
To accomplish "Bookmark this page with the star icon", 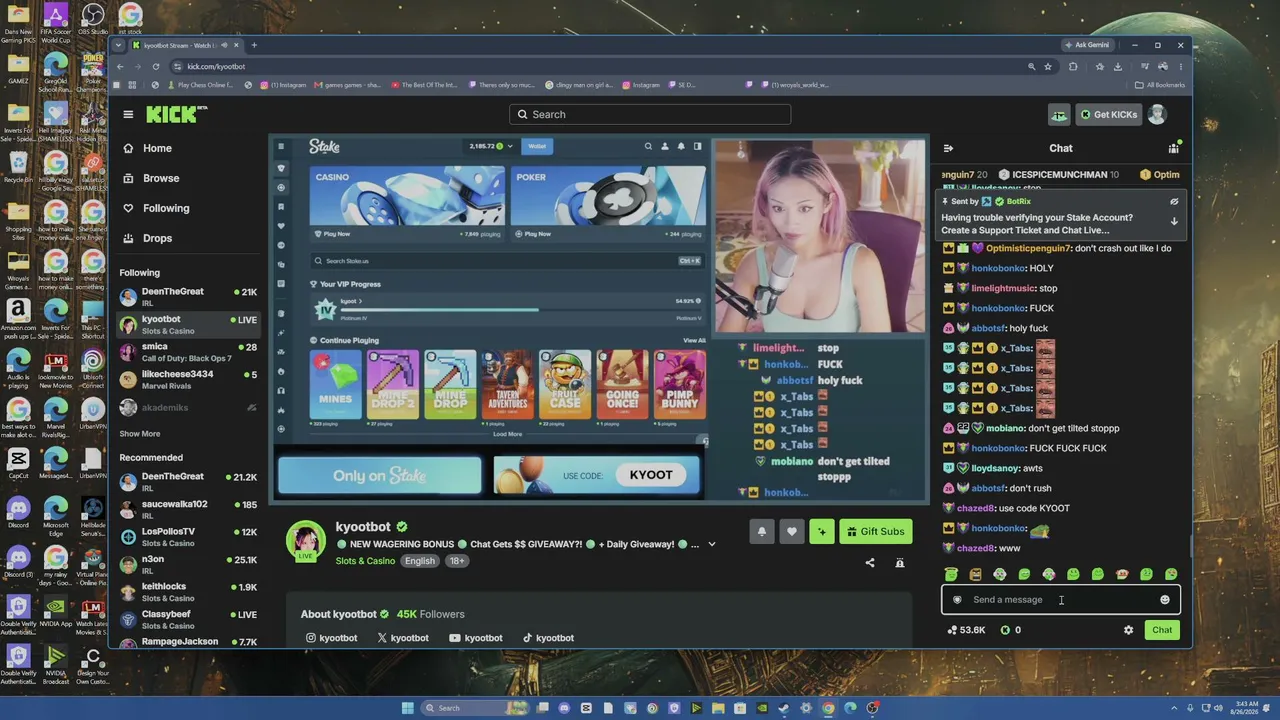I will tap(1048, 67).
